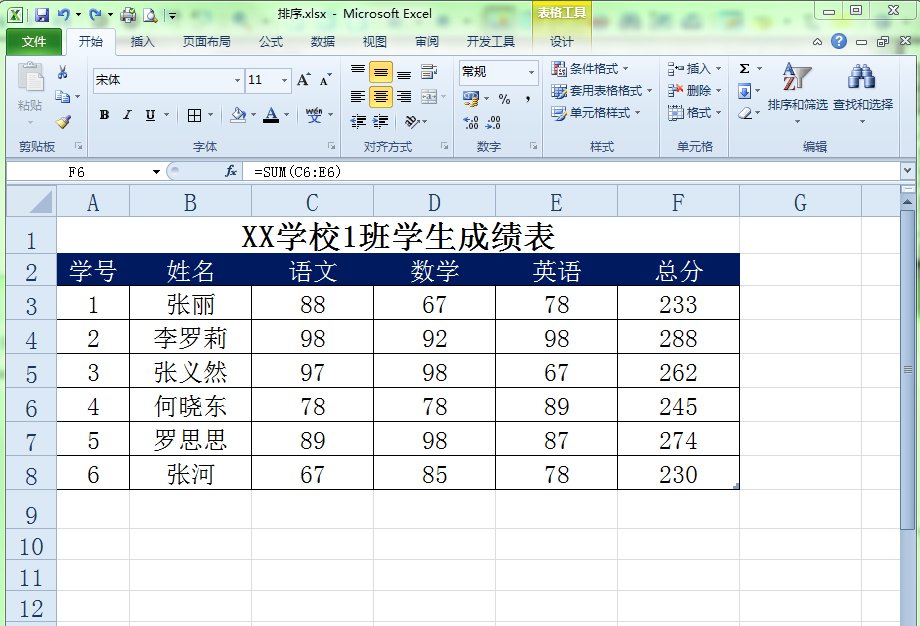Apply accounting number format icon
The image size is (920, 626).
[471, 99]
